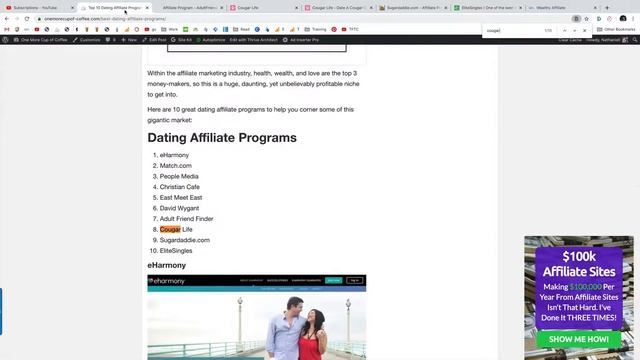Switch to the Sugardaddie.com Affiliate tab

(x=413, y=8)
